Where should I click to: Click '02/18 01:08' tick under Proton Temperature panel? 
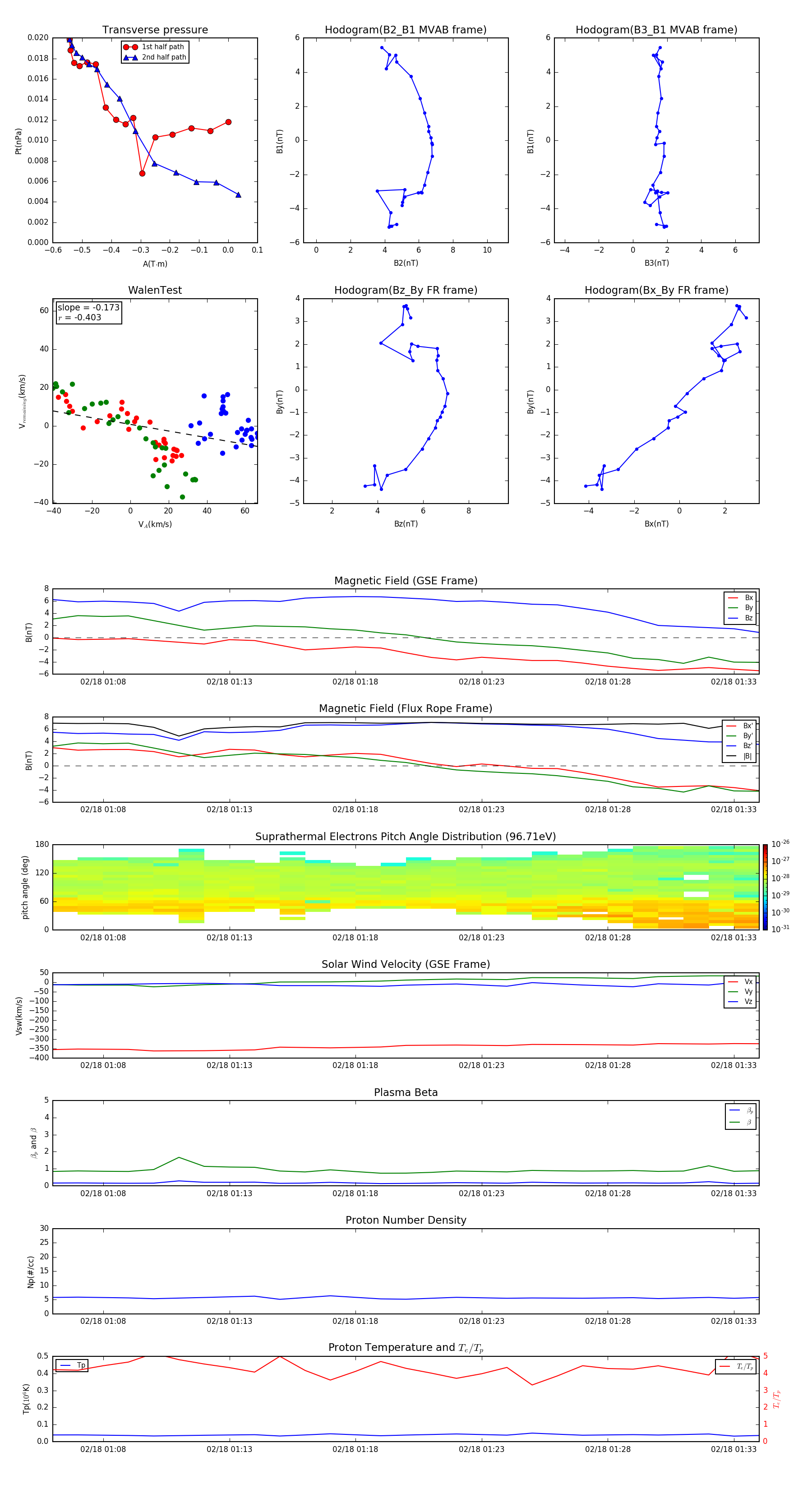tap(103, 1449)
